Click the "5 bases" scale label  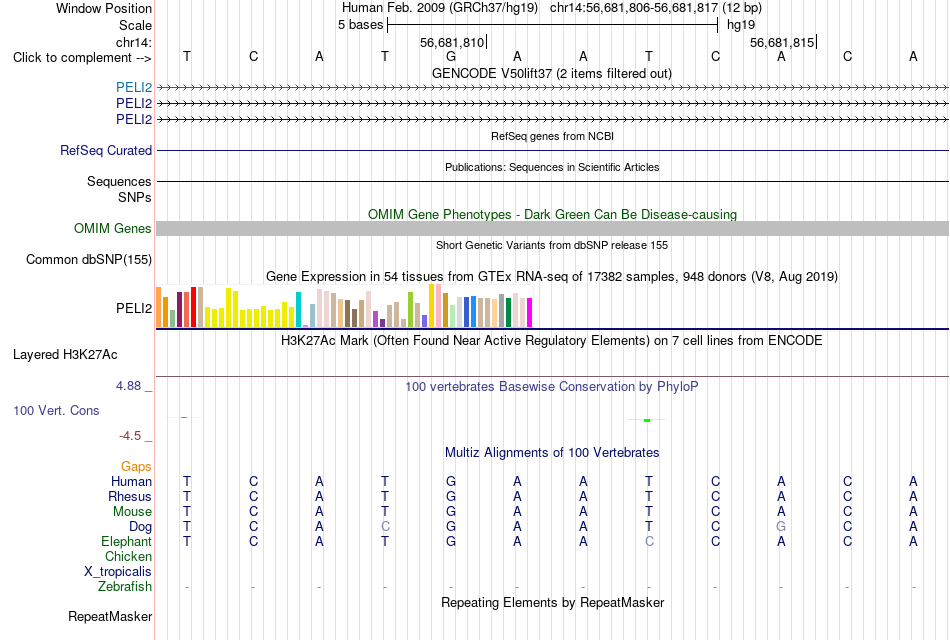(x=360, y=25)
